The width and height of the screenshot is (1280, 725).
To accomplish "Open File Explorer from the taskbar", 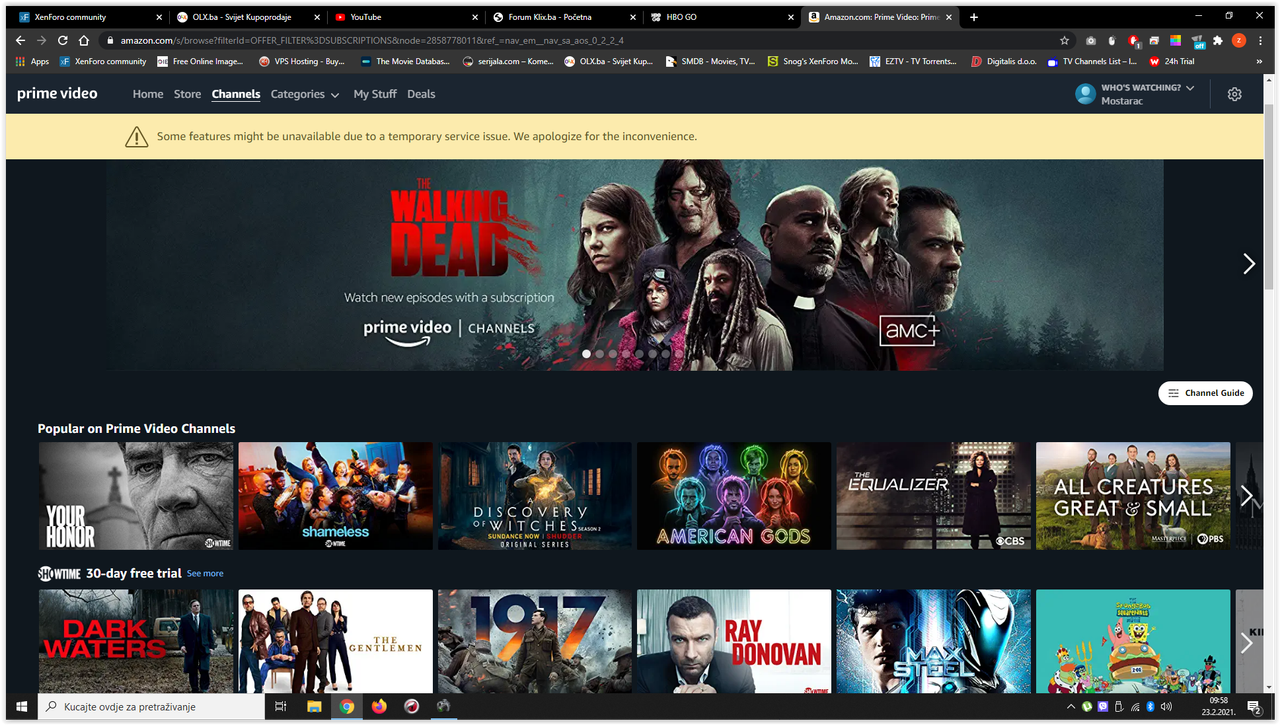I will pos(314,707).
